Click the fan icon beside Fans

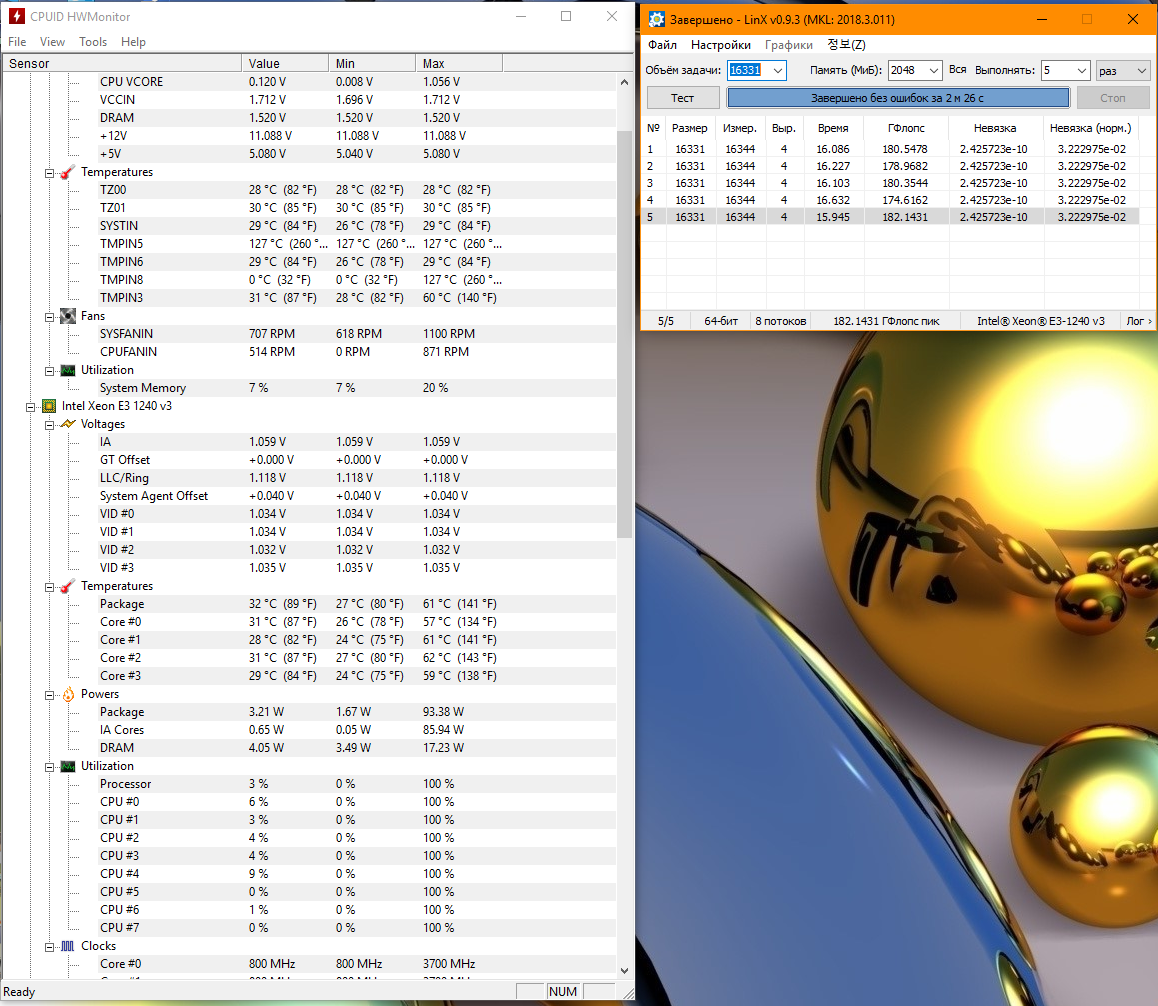67,316
